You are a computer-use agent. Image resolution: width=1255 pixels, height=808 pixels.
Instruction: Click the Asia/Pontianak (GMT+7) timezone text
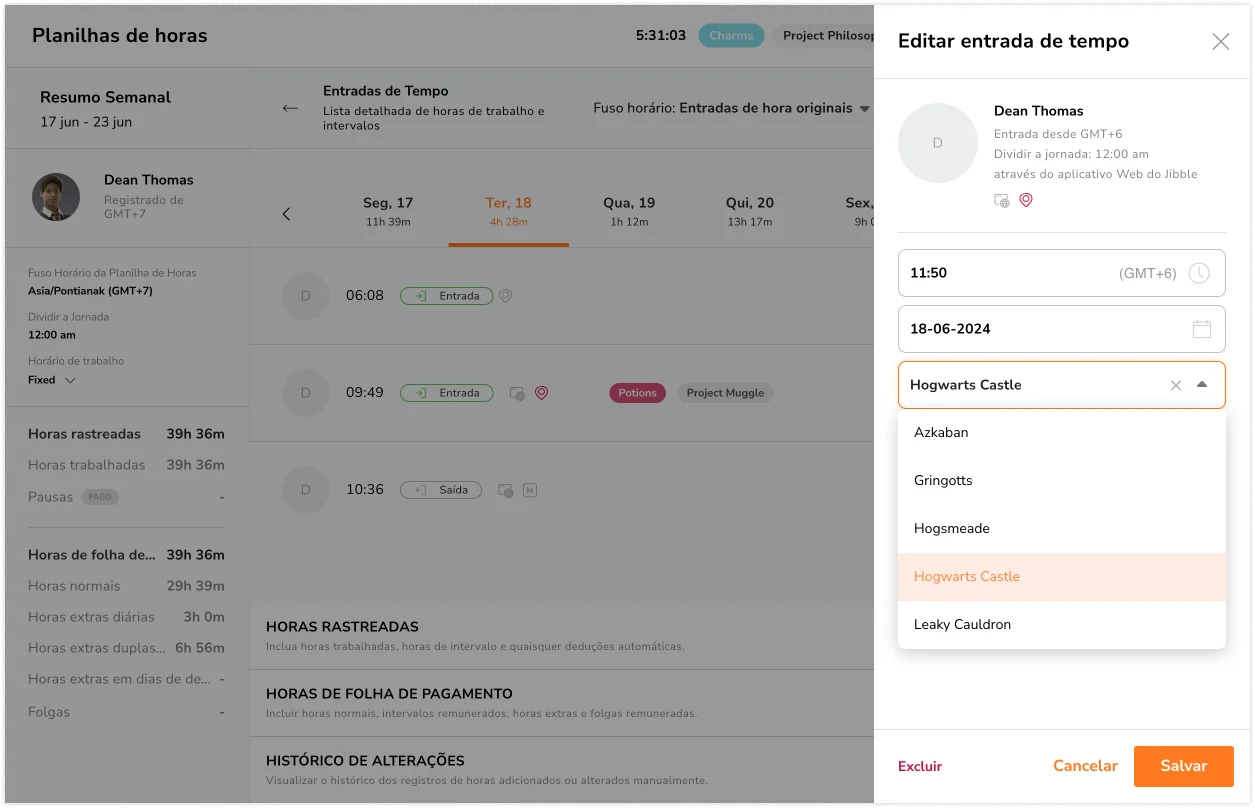point(90,291)
